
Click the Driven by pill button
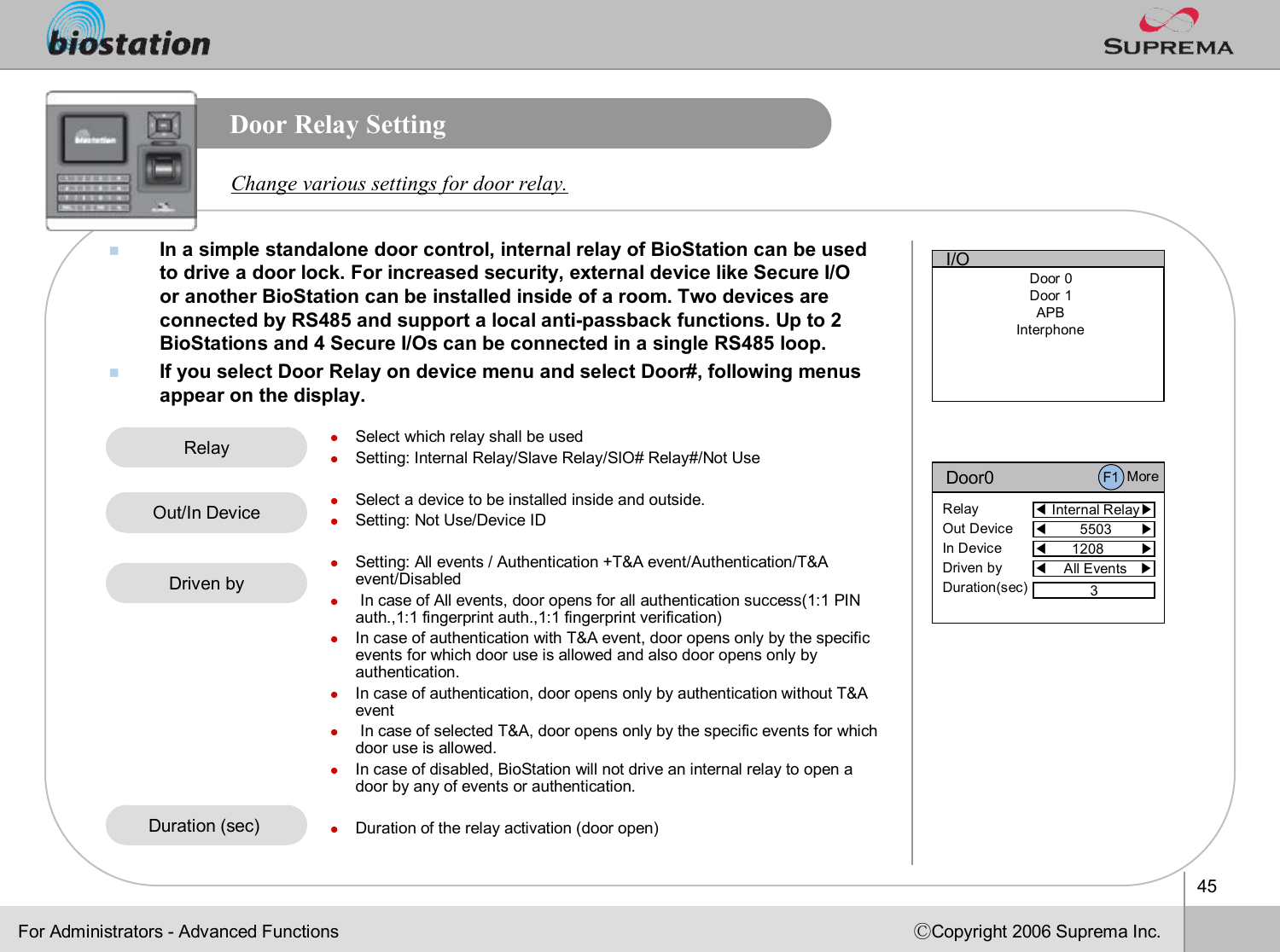[x=207, y=583]
